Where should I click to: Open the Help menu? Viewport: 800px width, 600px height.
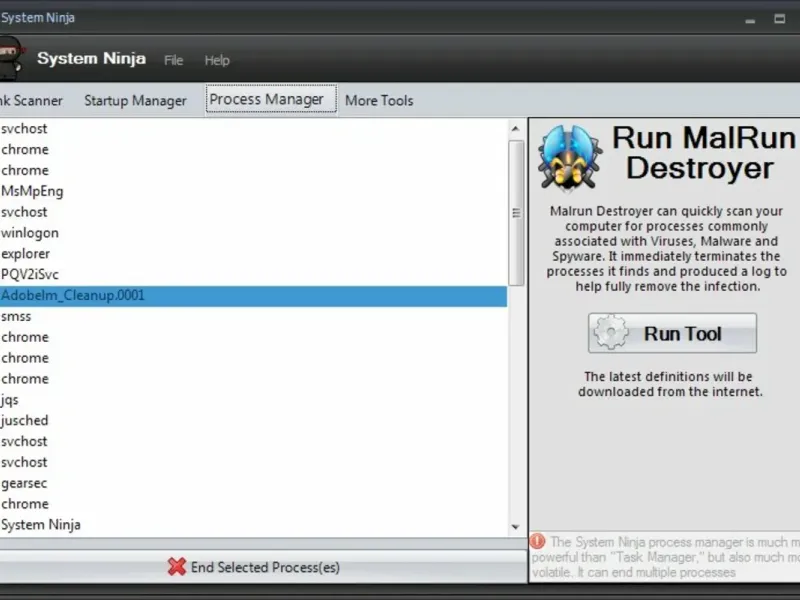pyautogui.click(x=217, y=60)
